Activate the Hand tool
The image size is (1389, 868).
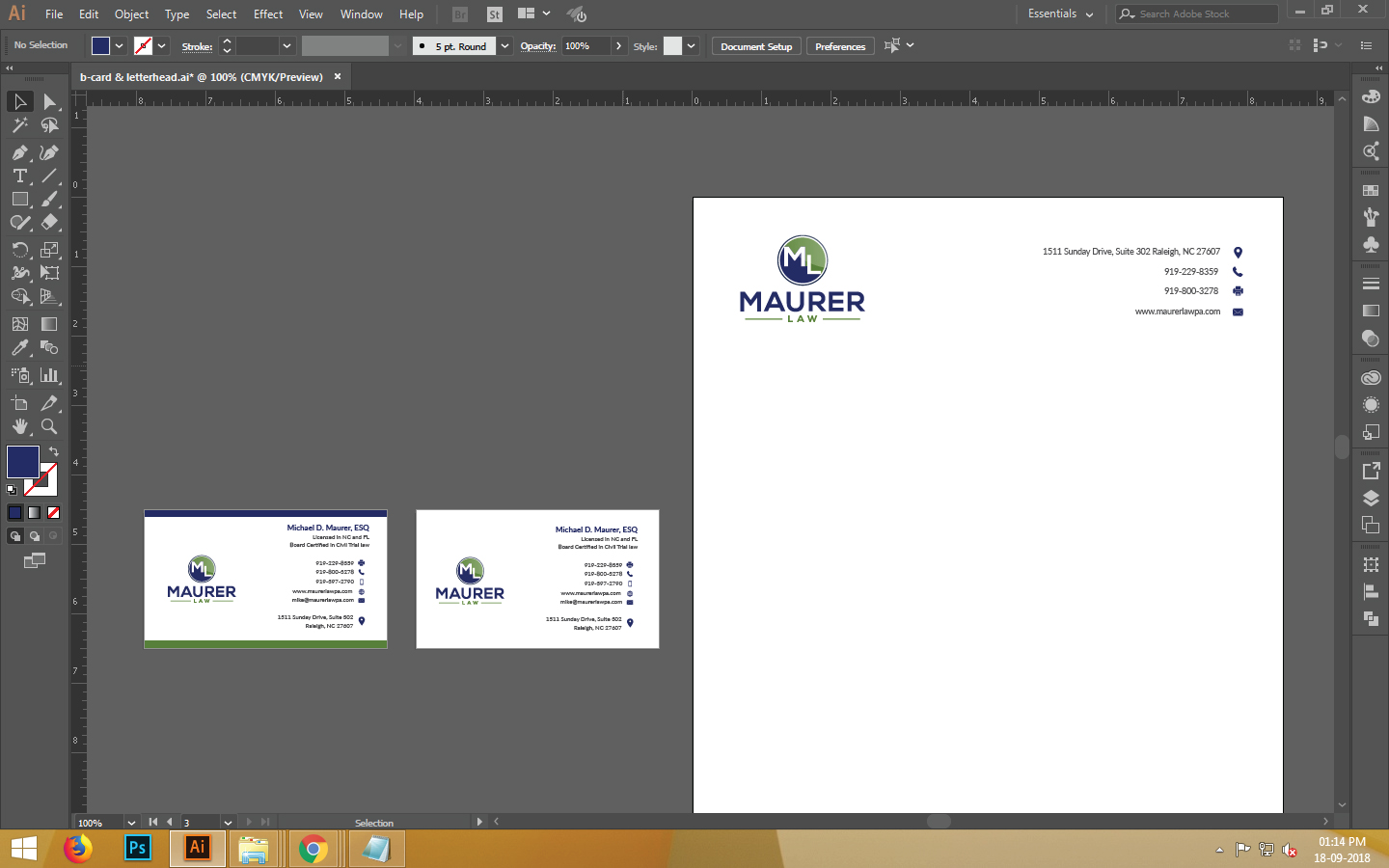tap(20, 426)
